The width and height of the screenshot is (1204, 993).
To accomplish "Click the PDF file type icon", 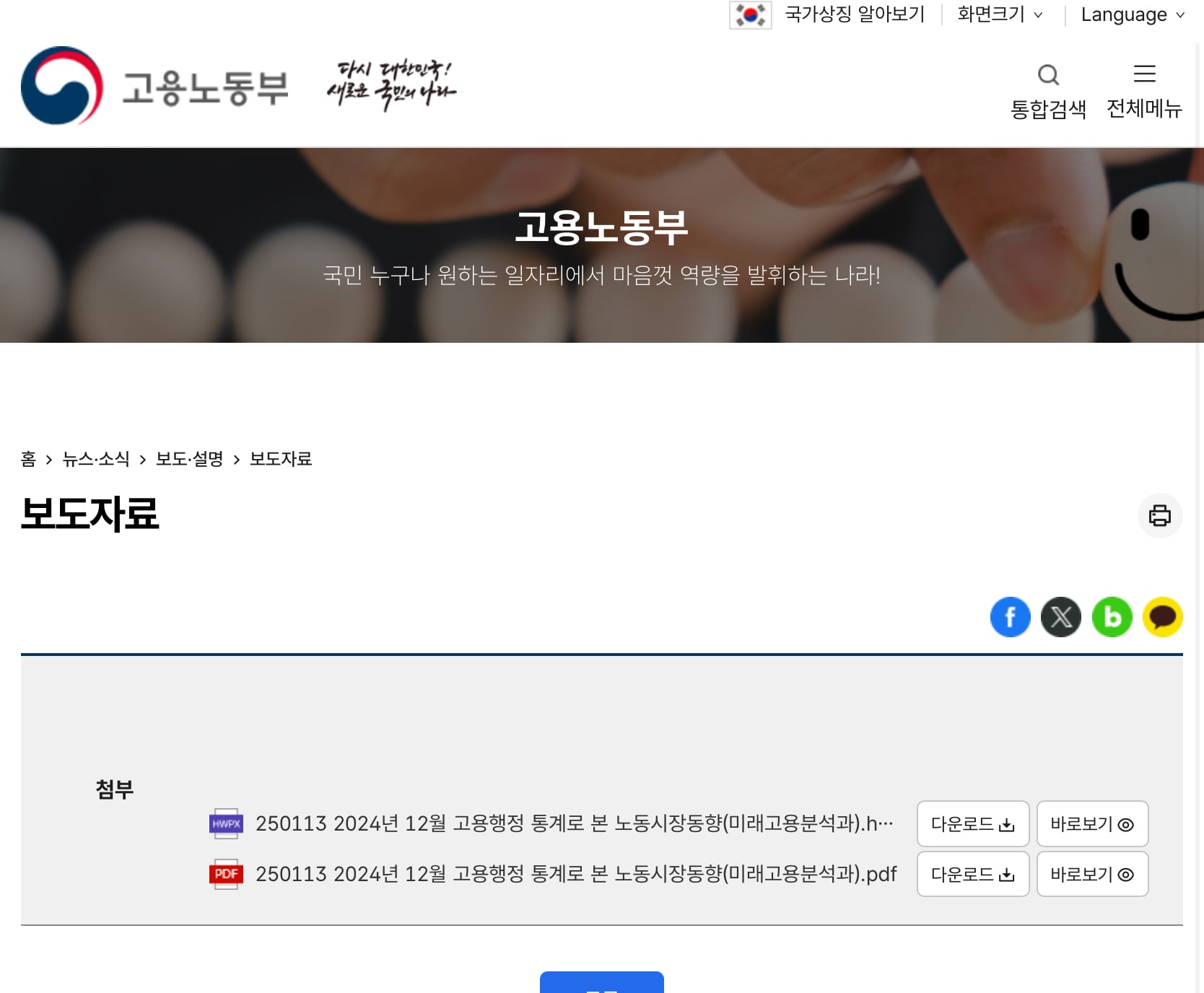I will (x=226, y=874).
